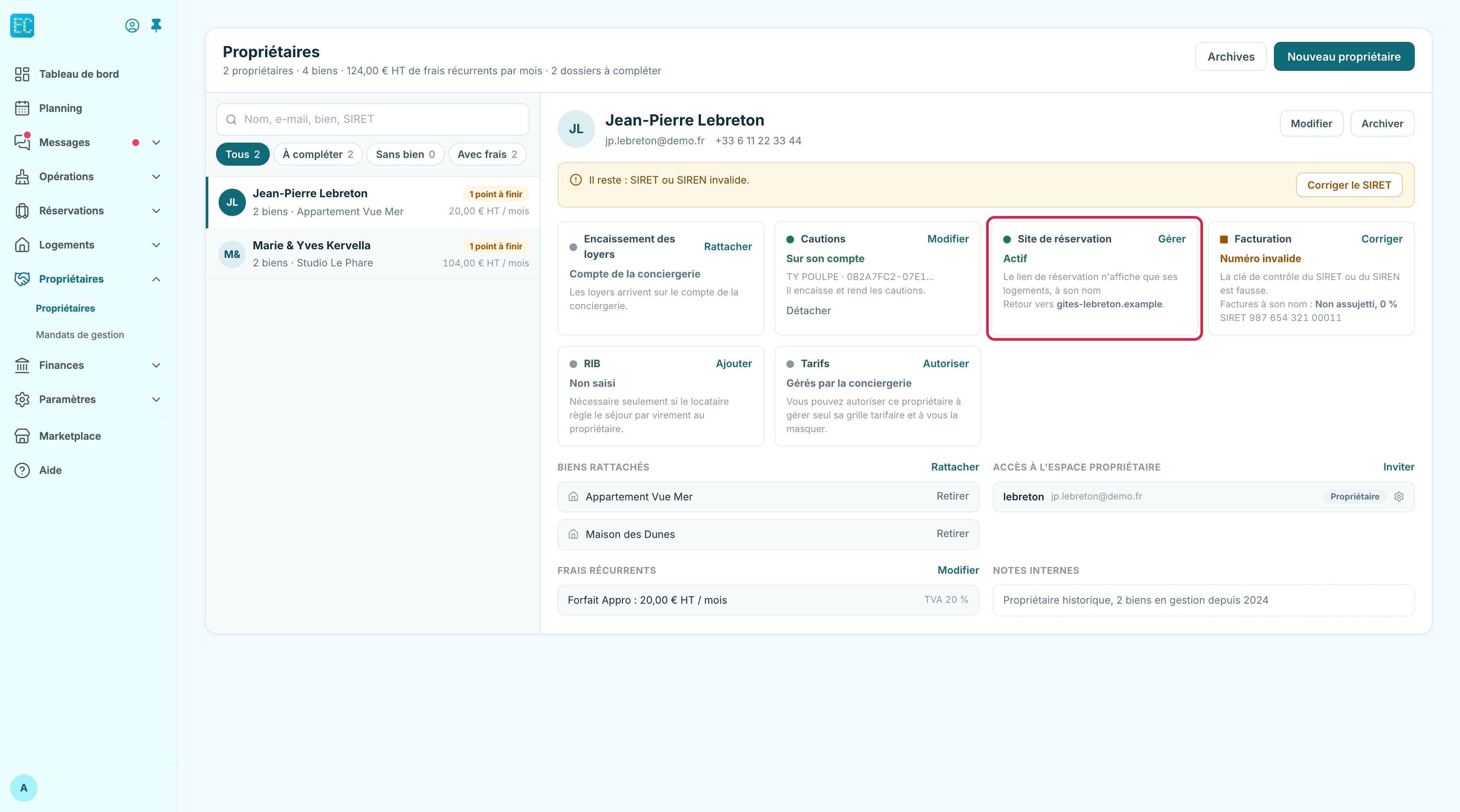This screenshot has height=812, width=1460.
Task: Click warning icon in SIRET alert banner
Action: point(576,180)
